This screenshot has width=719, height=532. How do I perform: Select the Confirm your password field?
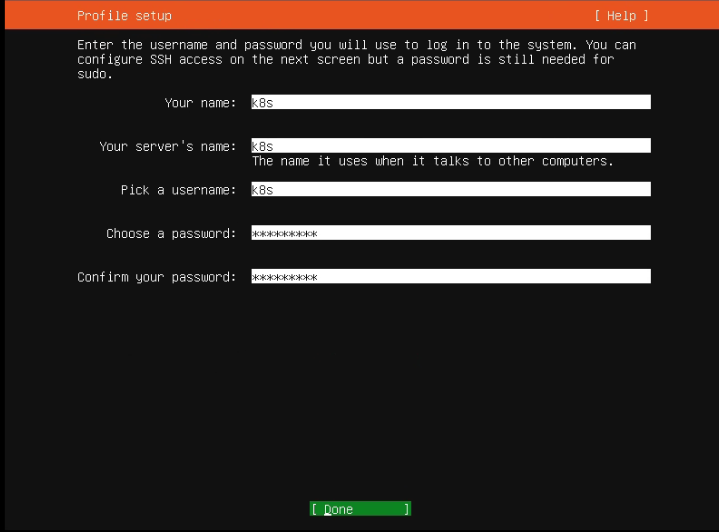click(x=451, y=277)
